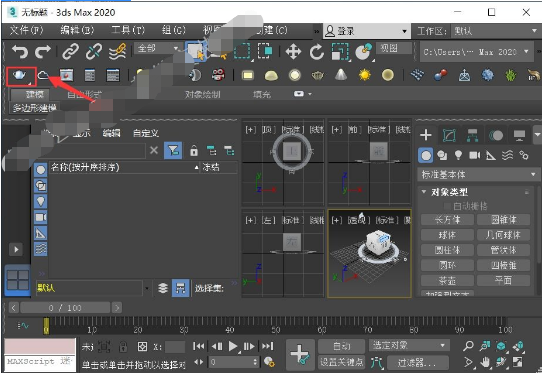
Task: Open the 组(G) menu
Action: tap(173, 31)
